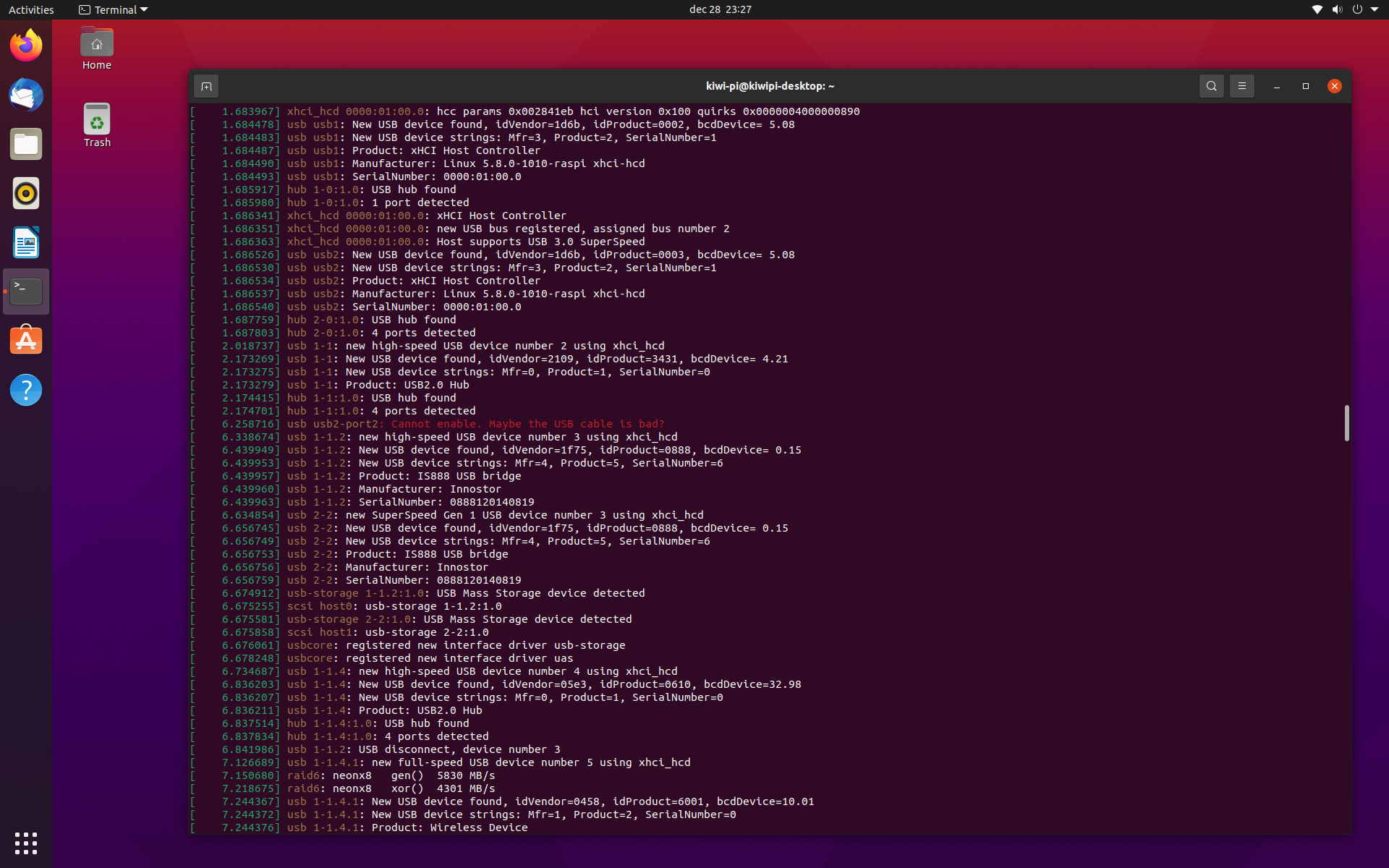Open LibreOffice Writer from dock
This screenshot has height=868, width=1389.
[x=26, y=243]
